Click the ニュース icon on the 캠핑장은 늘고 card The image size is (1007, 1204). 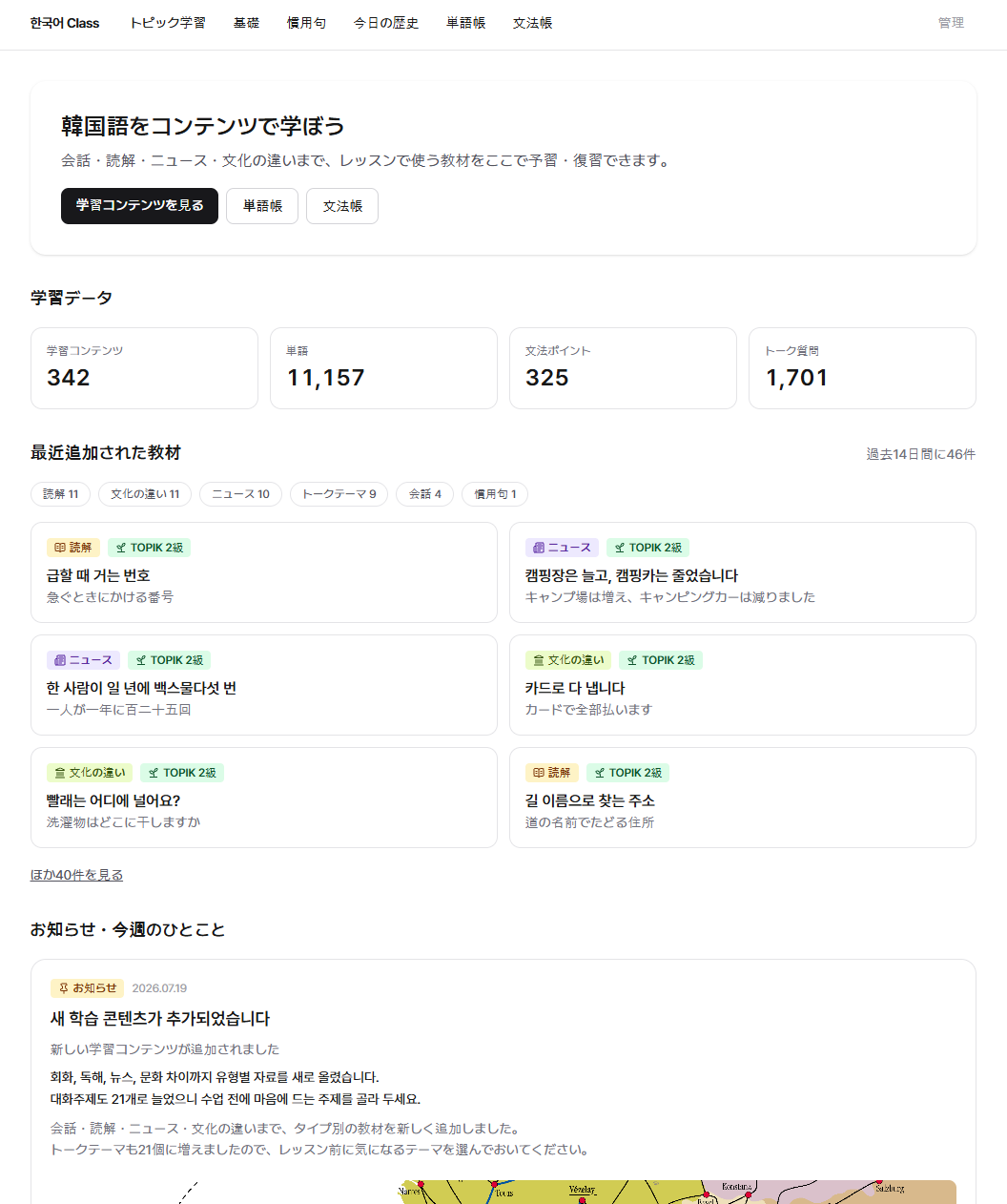click(x=539, y=548)
